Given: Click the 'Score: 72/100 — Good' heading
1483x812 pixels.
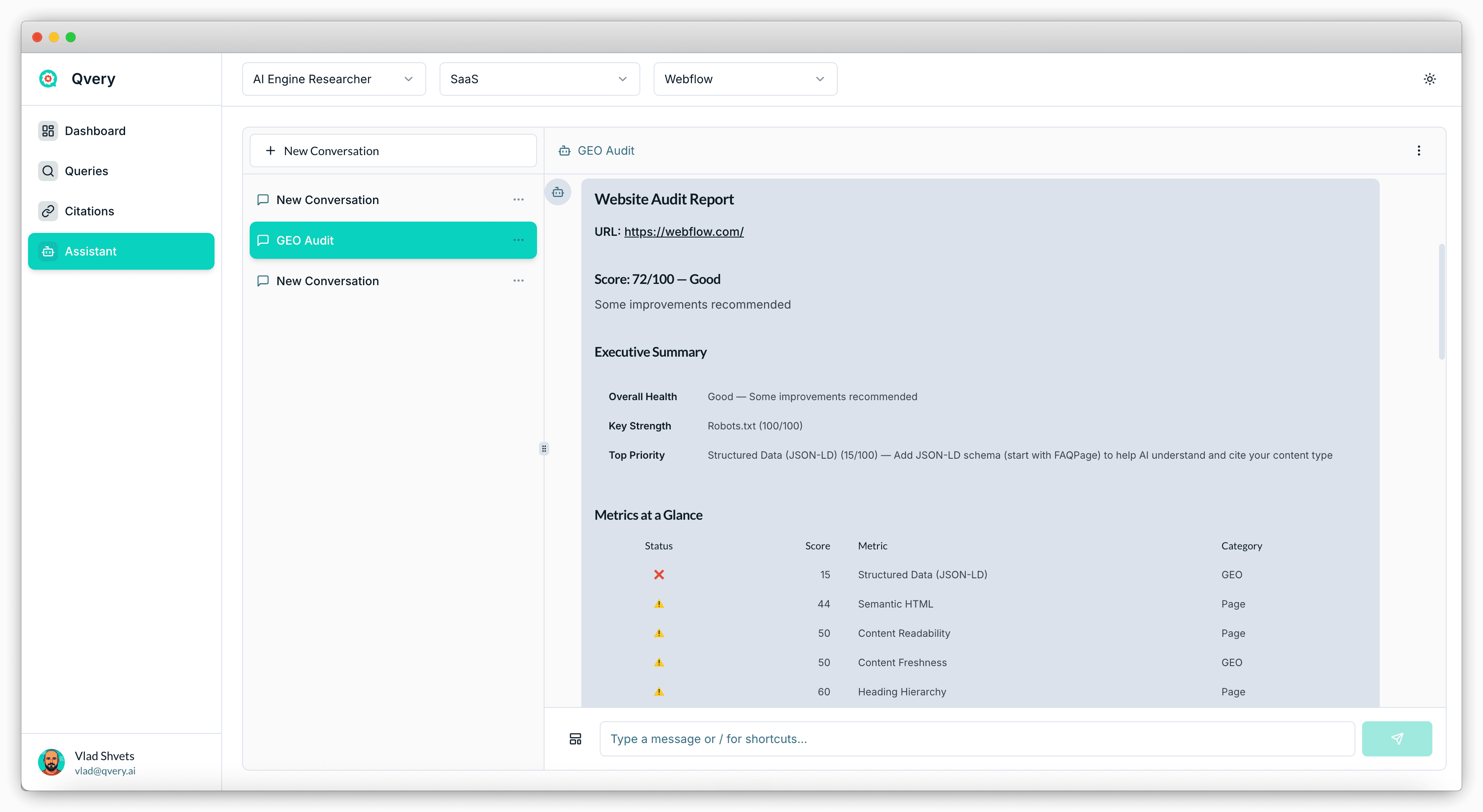Looking at the screenshot, I should [x=657, y=279].
